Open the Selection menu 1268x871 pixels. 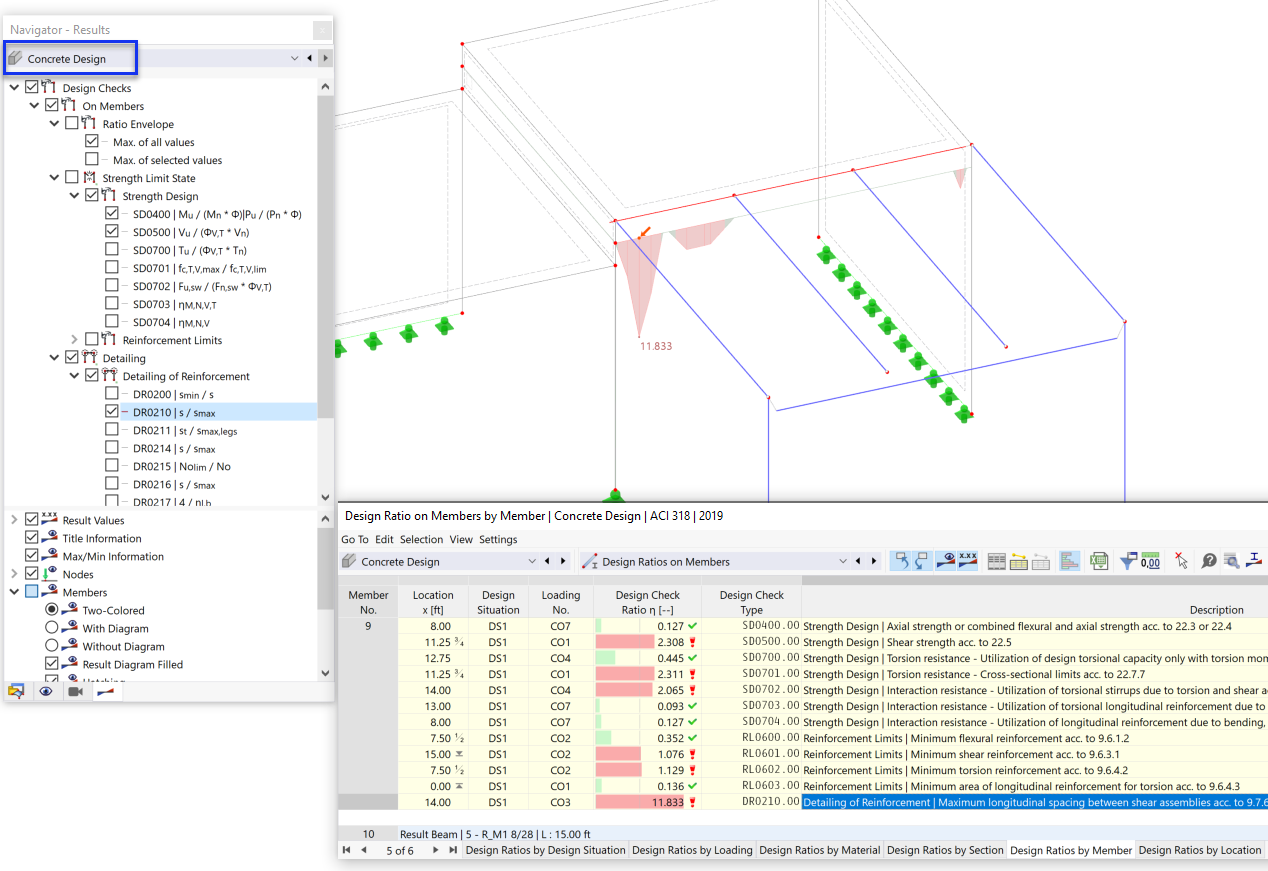(x=421, y=539)
